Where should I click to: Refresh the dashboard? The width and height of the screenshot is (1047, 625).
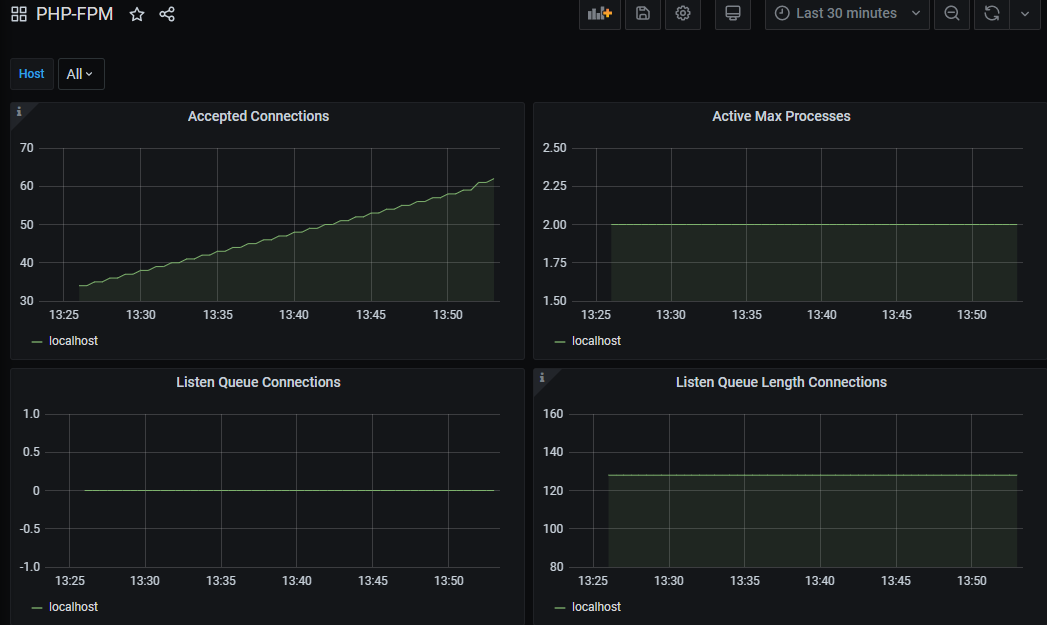[992, 13]
